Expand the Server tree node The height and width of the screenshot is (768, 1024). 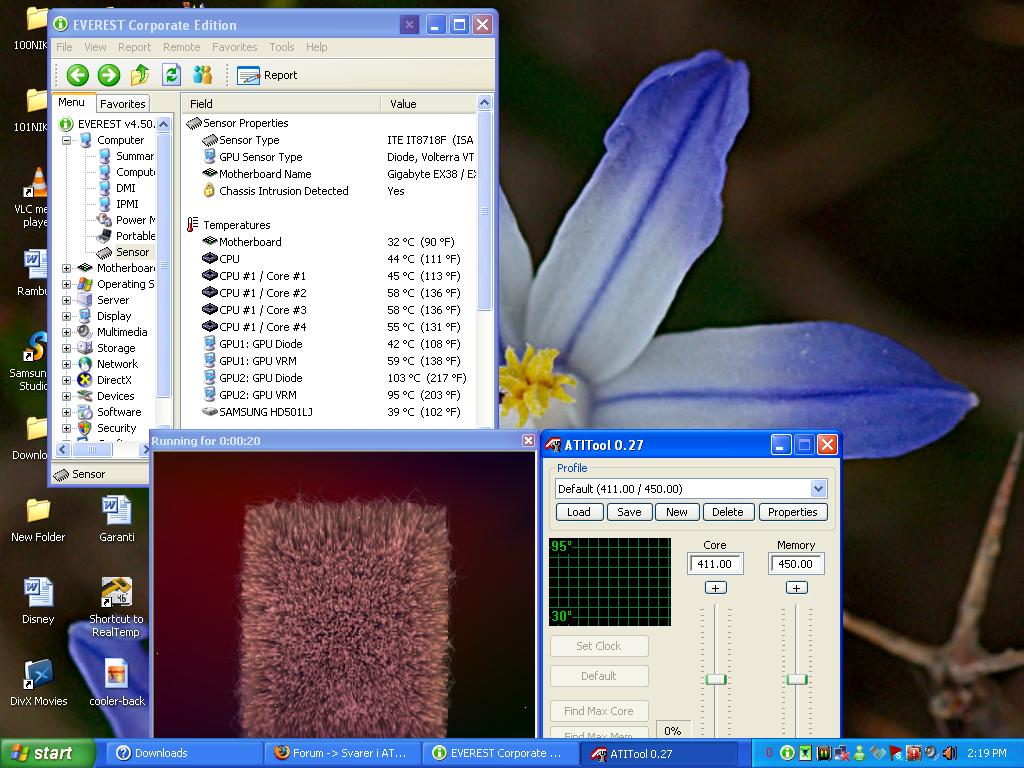[67, 300]
